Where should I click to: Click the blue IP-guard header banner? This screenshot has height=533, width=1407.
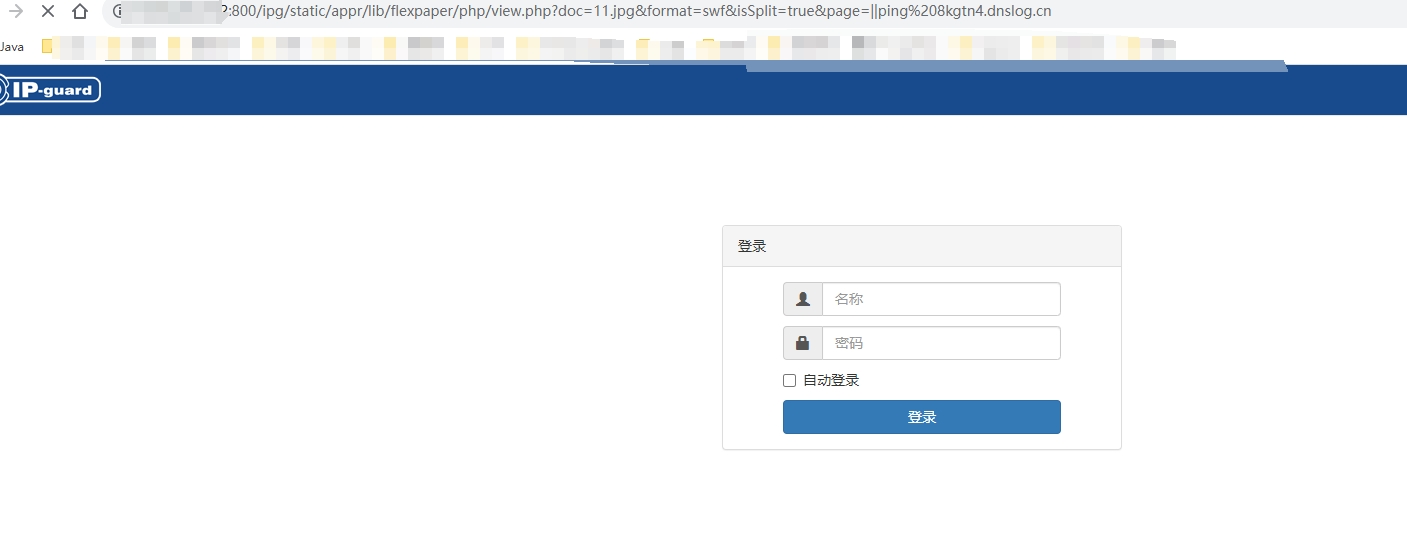pyautogui.click(x=700, y=90)
